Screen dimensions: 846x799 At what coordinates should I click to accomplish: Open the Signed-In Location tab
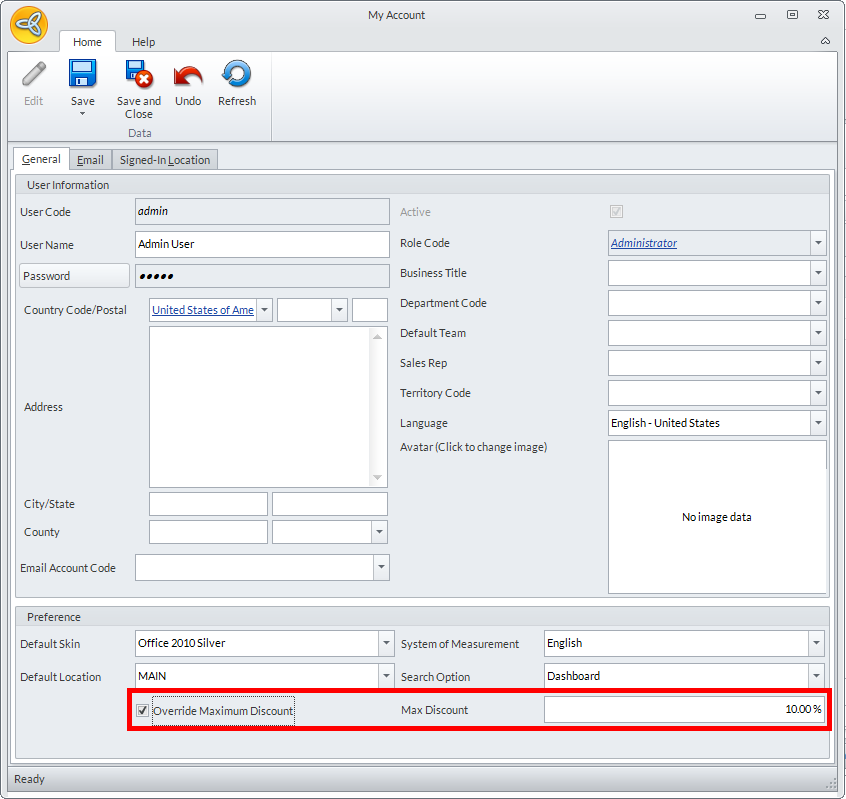coord(165,160)
